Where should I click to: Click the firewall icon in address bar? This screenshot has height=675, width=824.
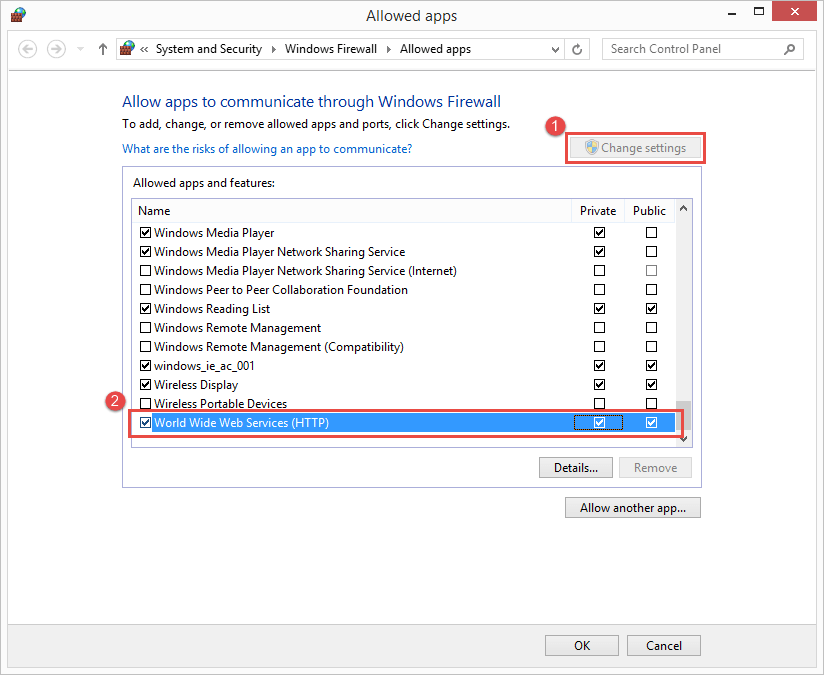pos(127,48)
